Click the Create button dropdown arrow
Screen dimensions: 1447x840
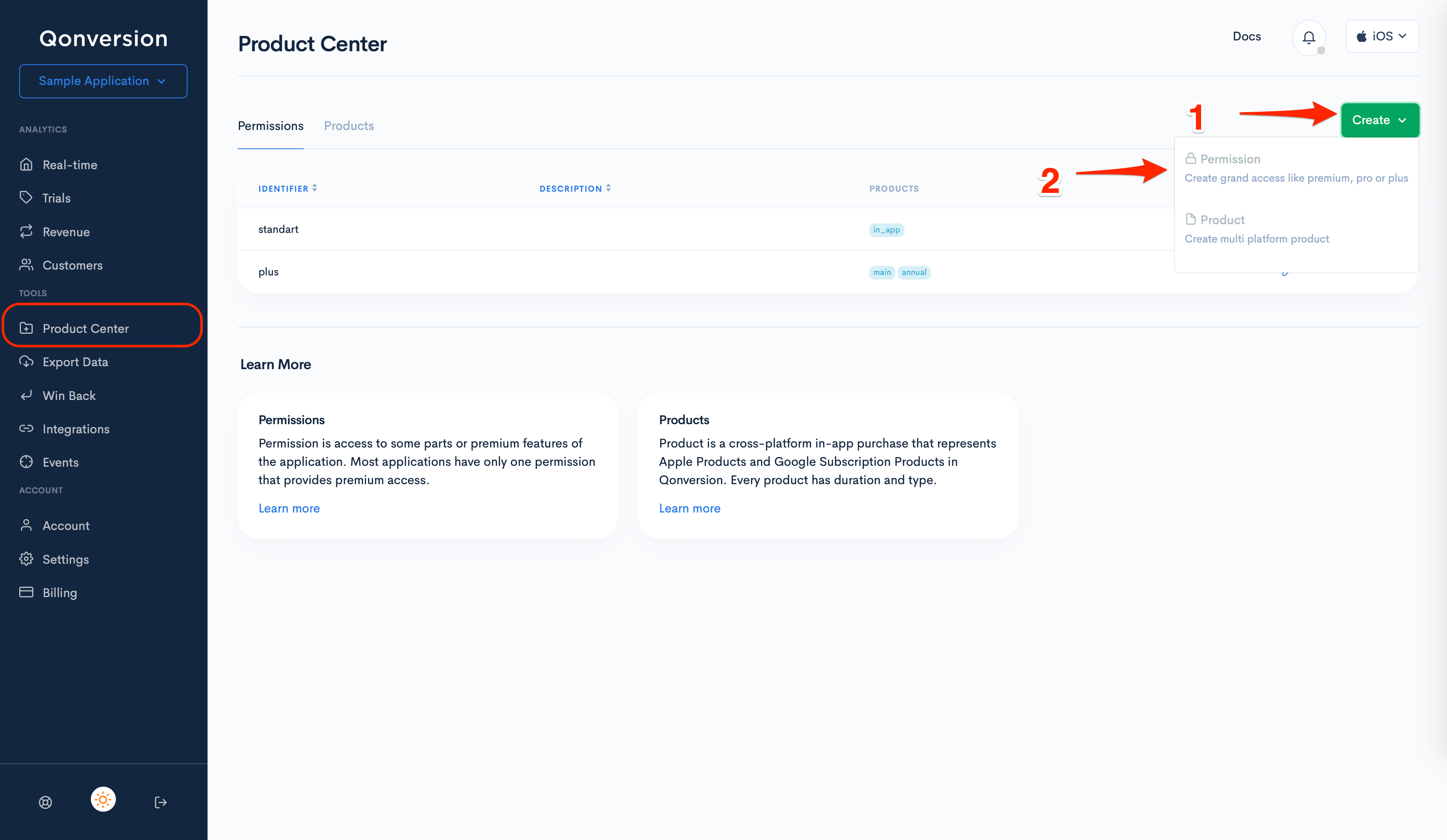tap(1403, 120)
